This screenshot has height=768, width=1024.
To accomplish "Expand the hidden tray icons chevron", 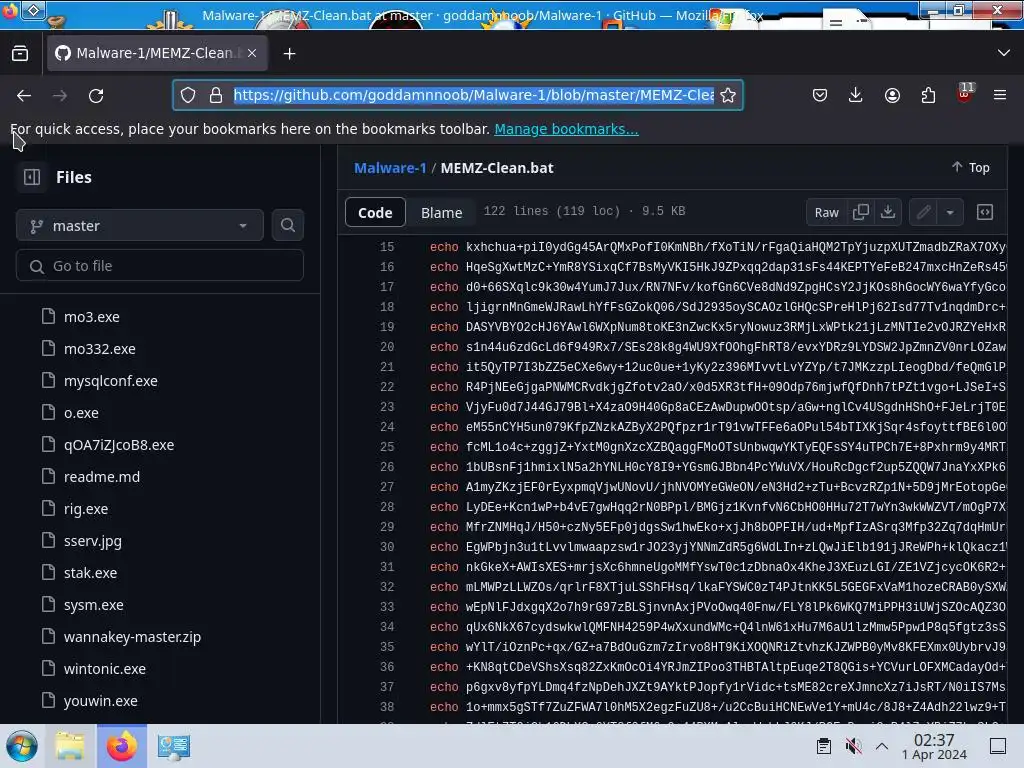I will click(x=882, y=746).
